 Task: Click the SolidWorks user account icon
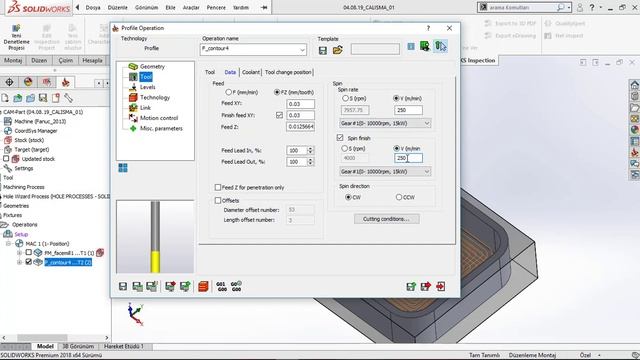coord(580,7)
